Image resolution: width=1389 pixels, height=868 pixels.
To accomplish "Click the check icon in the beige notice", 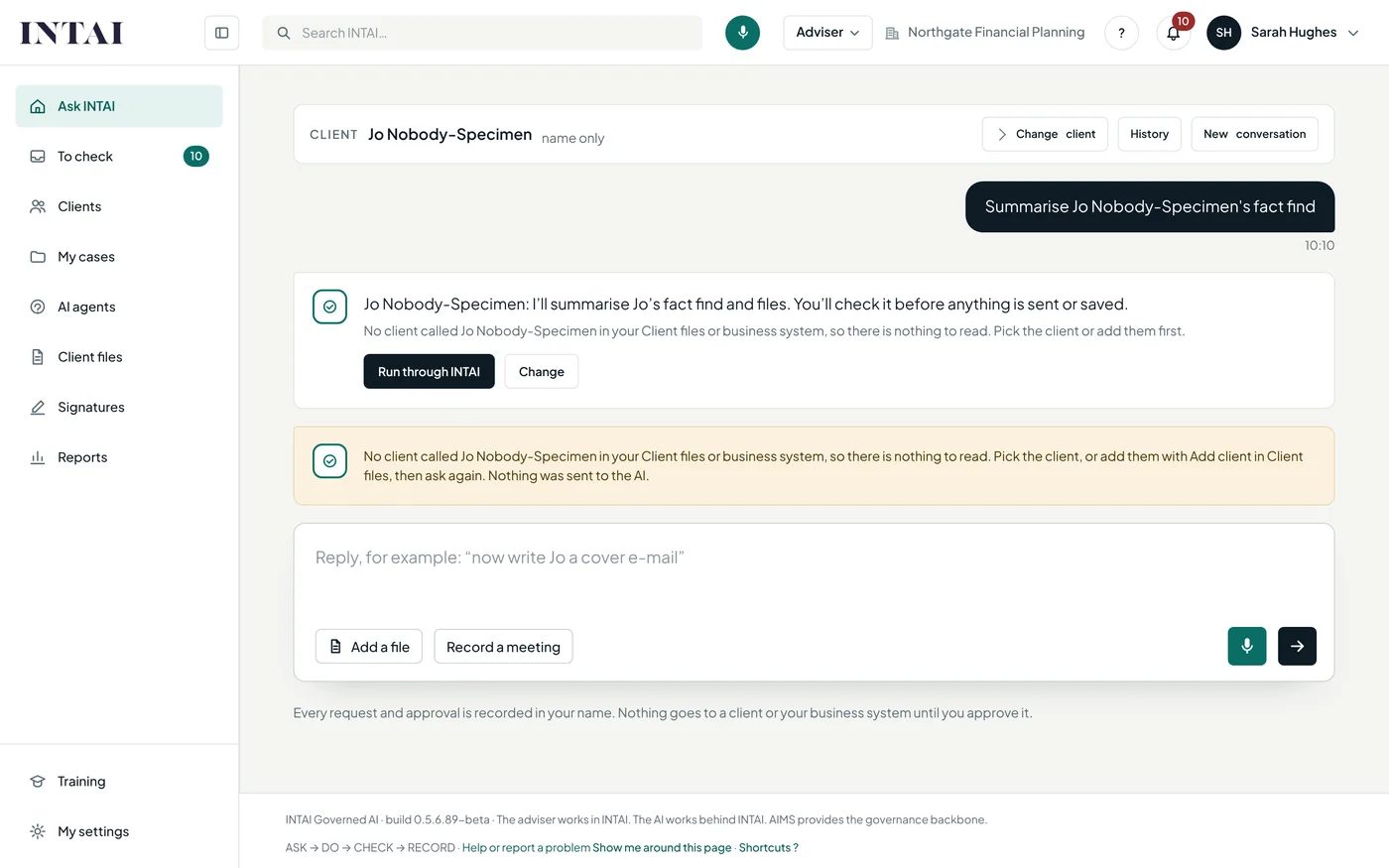I will click(x=329, y=460).
